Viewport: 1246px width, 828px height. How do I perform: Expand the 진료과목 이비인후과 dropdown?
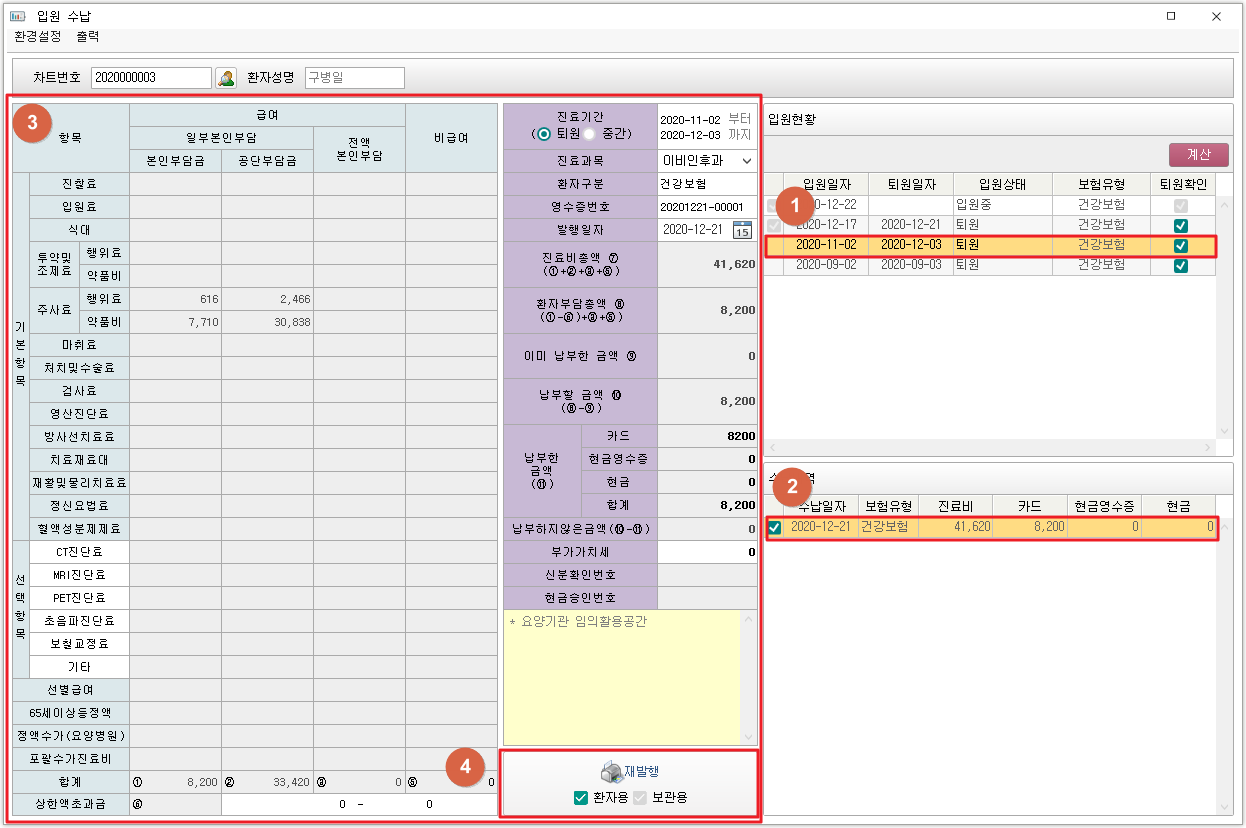point(746,160)
